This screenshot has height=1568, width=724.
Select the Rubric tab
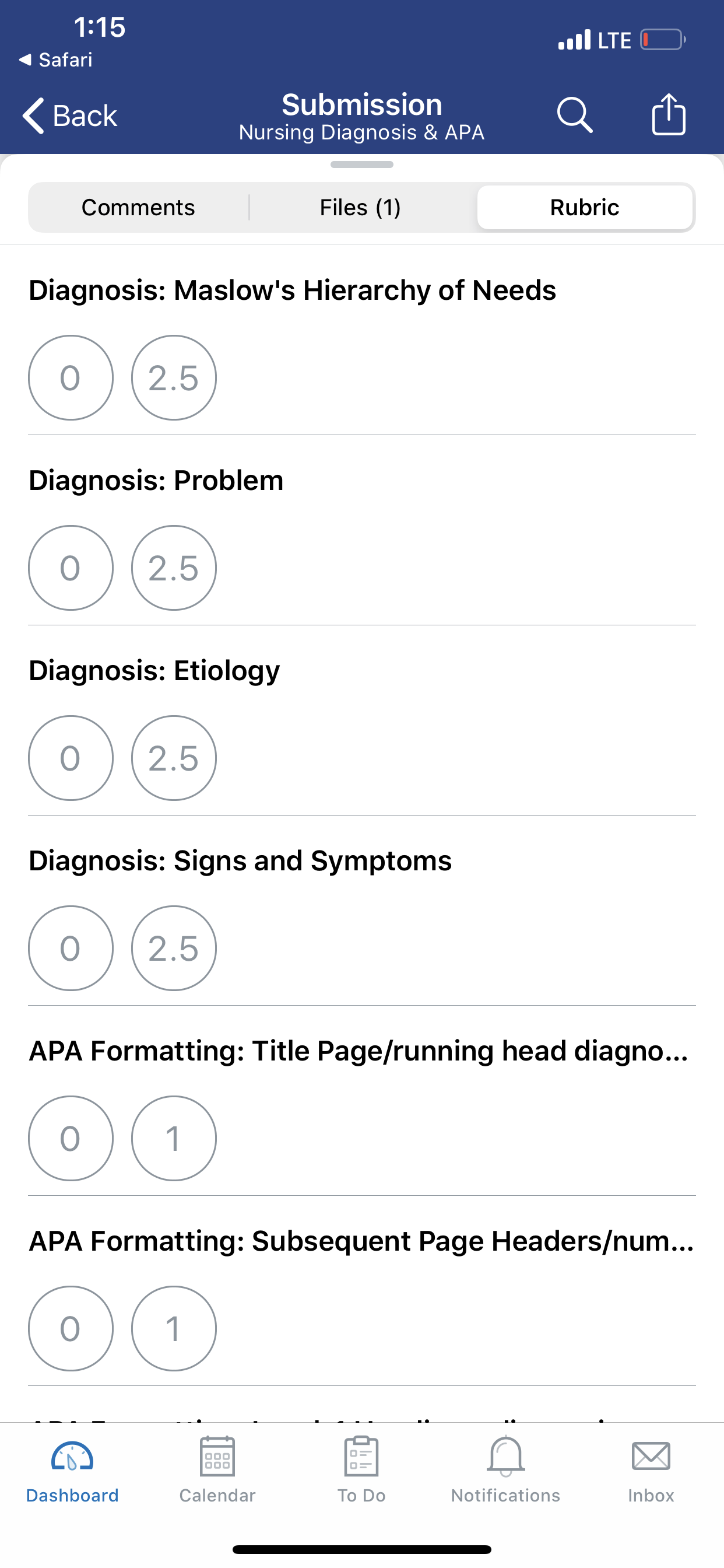tap(585, 208)
